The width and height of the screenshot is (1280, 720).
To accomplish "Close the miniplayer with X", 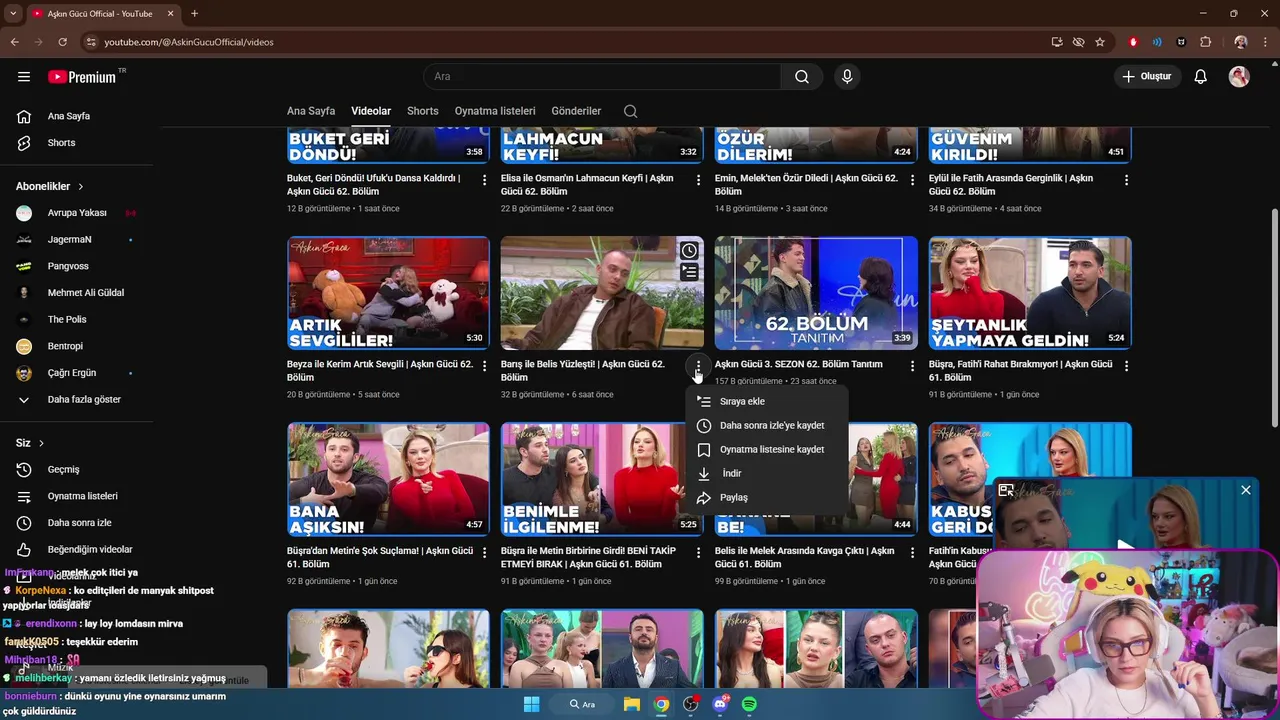I will click(1245, 490).
